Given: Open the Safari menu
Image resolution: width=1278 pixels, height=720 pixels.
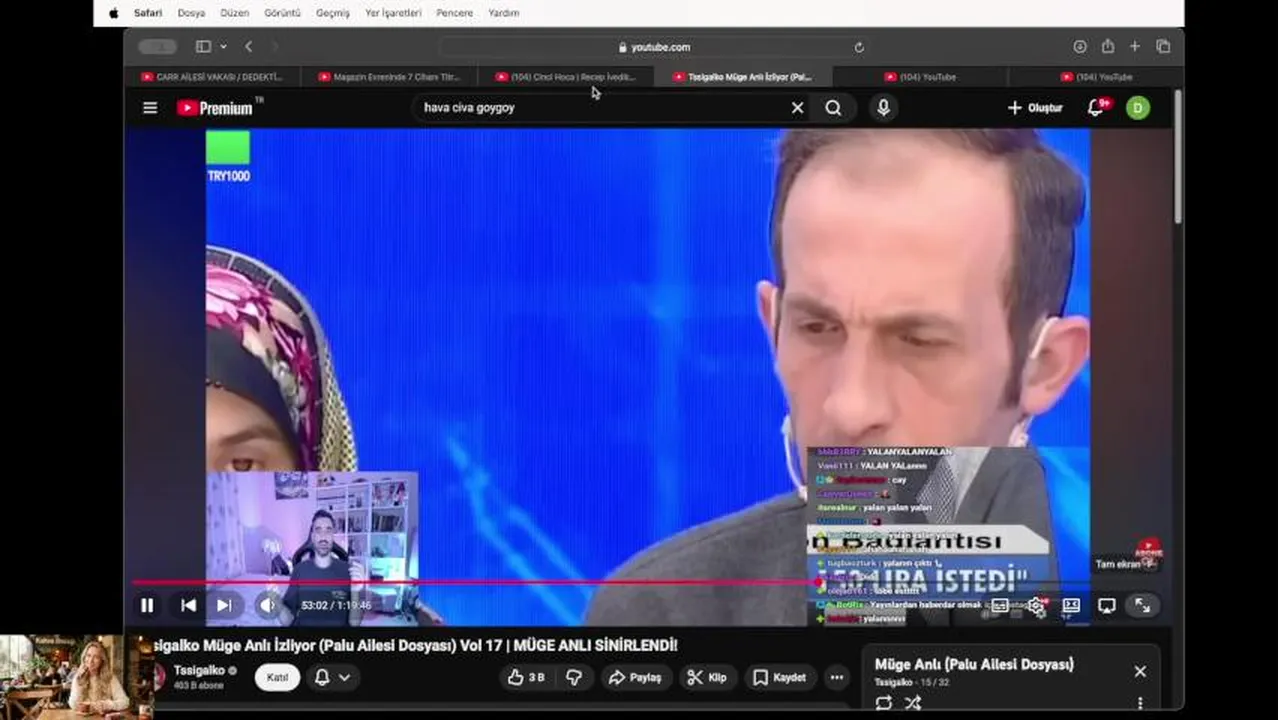Looking at the screenshot, I should point(148,13).
